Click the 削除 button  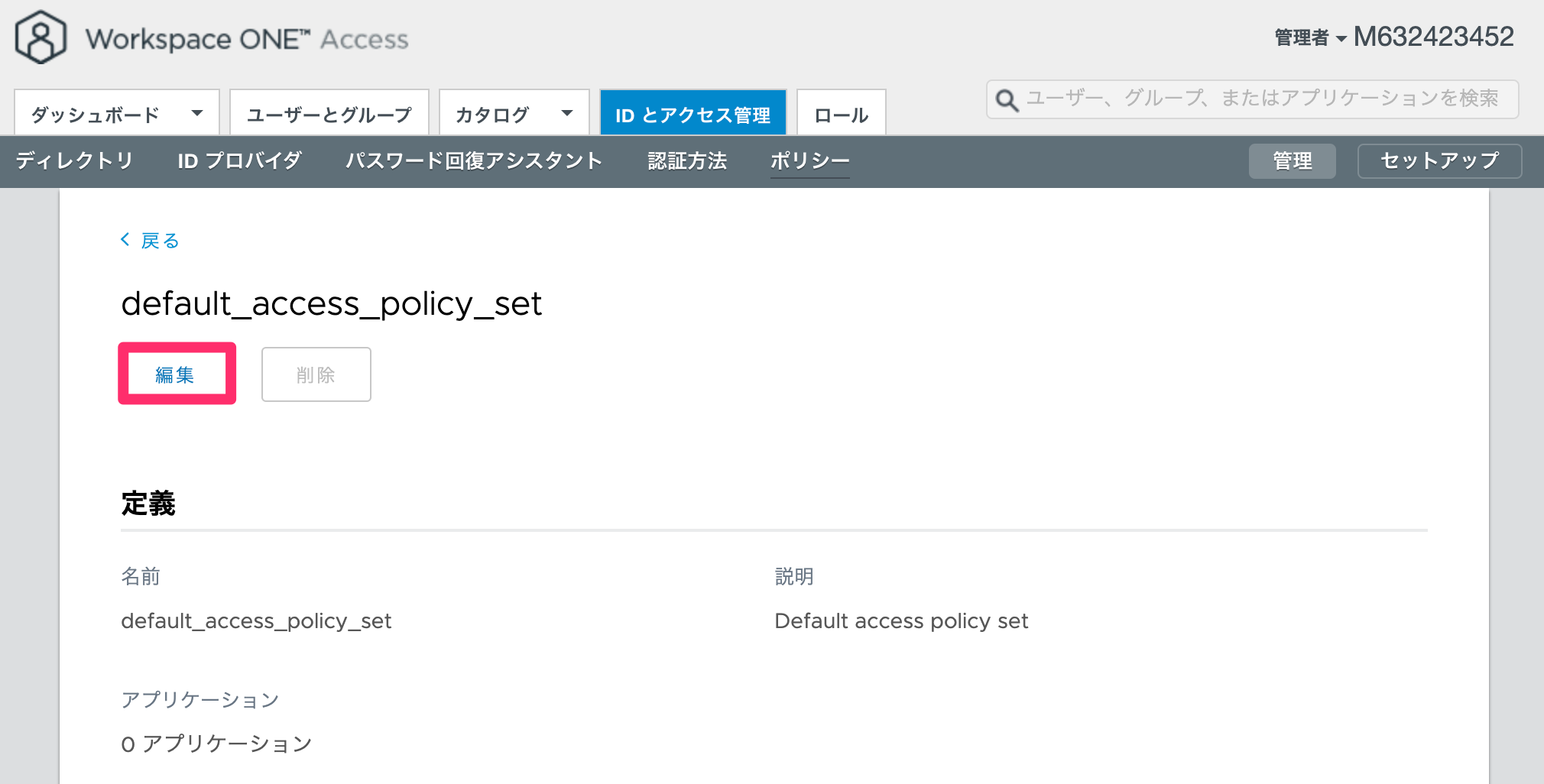pos(316,374)
